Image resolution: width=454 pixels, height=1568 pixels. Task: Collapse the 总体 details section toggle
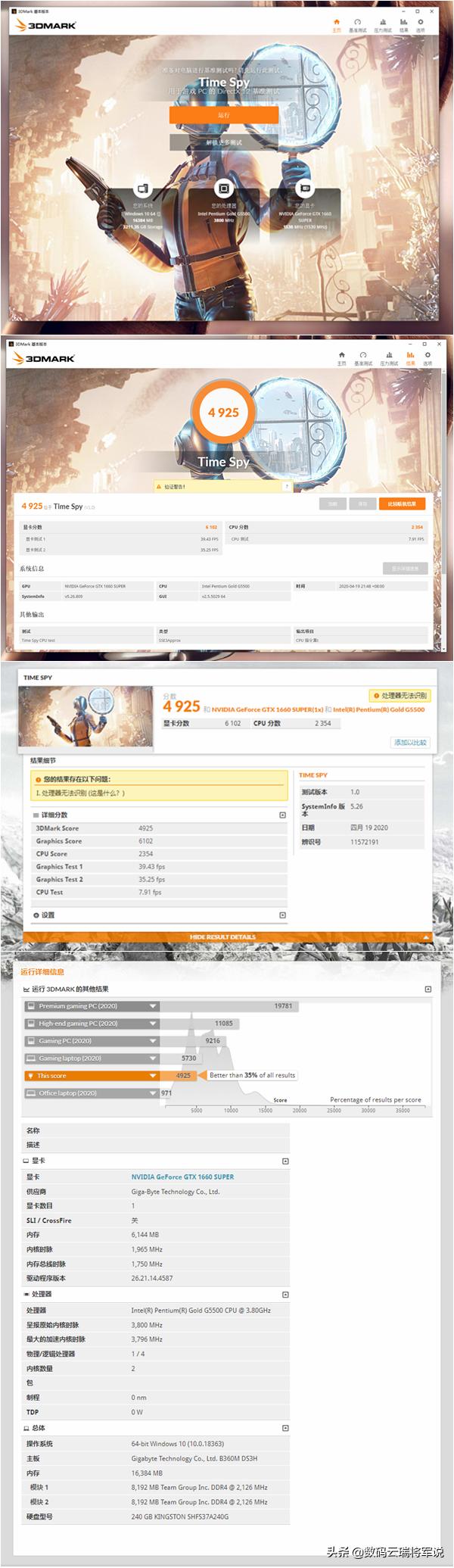point(285,1428)
